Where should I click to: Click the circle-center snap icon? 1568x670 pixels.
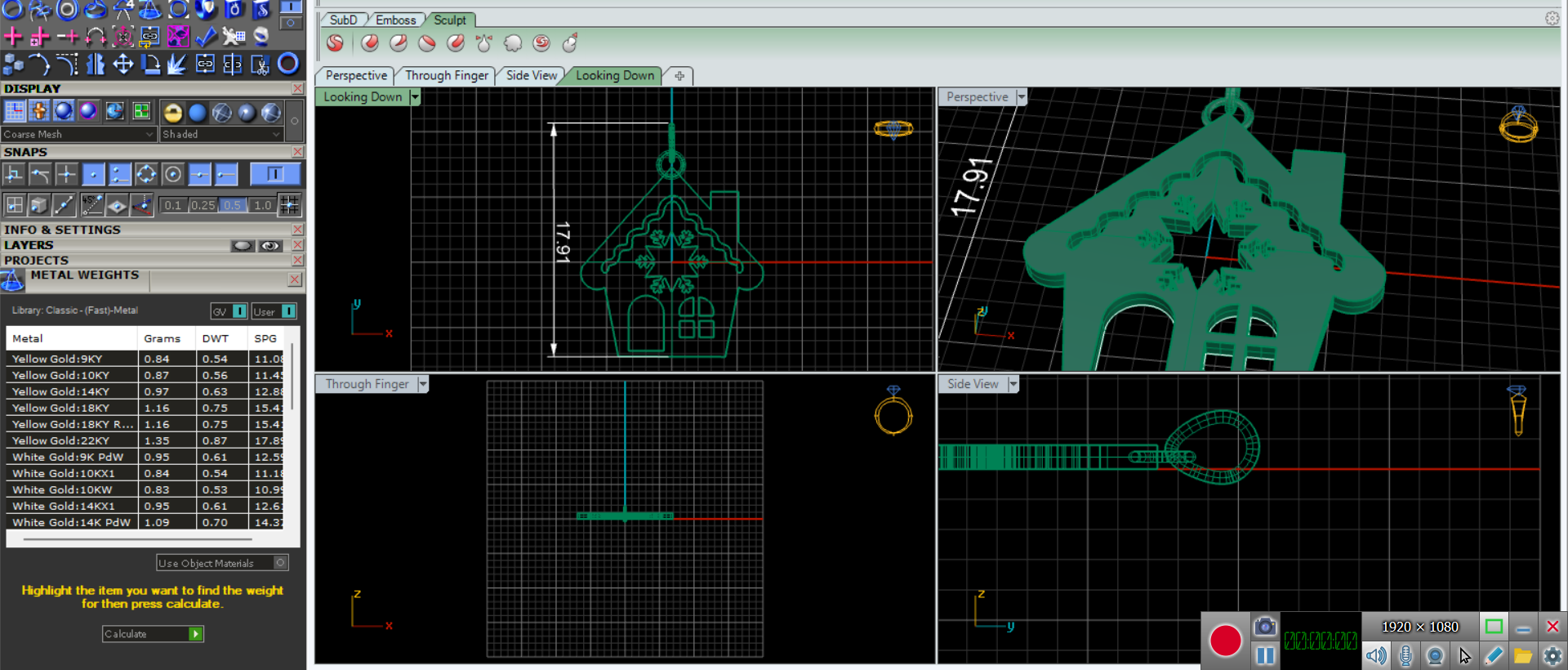172,174
